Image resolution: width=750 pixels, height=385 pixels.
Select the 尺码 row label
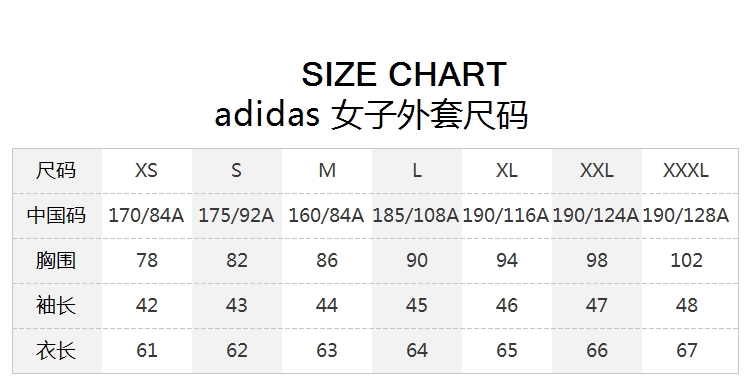click(56, 170)
